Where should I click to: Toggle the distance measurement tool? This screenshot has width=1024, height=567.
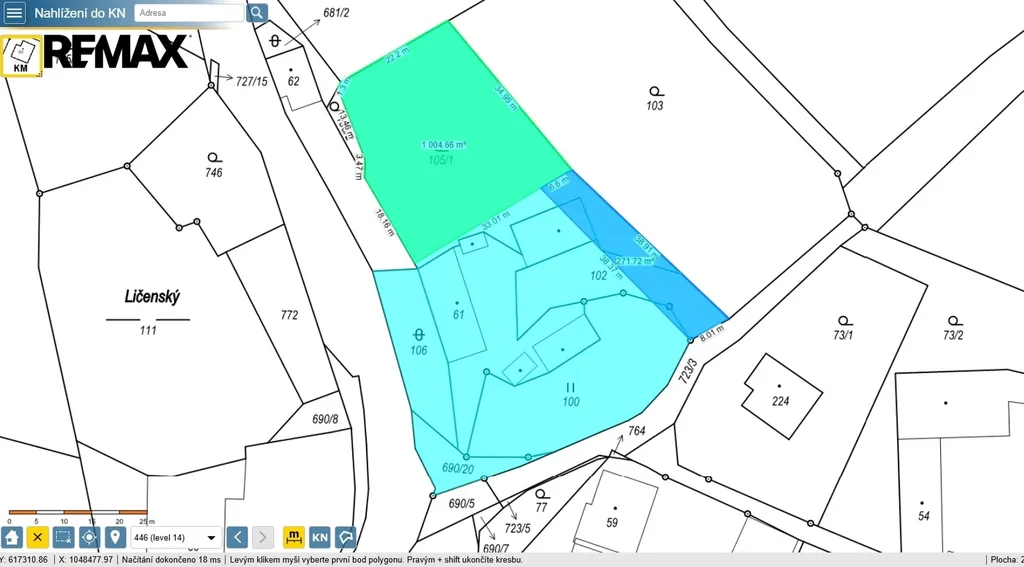294,537
